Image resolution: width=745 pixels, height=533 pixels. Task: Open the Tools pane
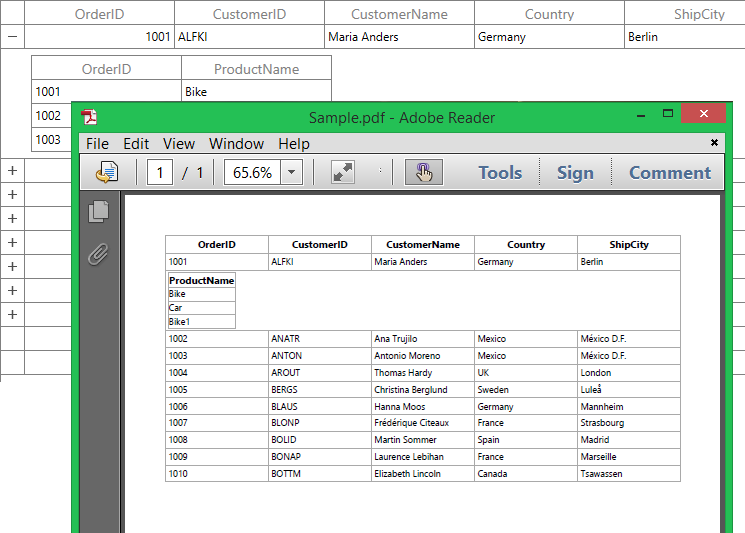click(x=500, y=173)
